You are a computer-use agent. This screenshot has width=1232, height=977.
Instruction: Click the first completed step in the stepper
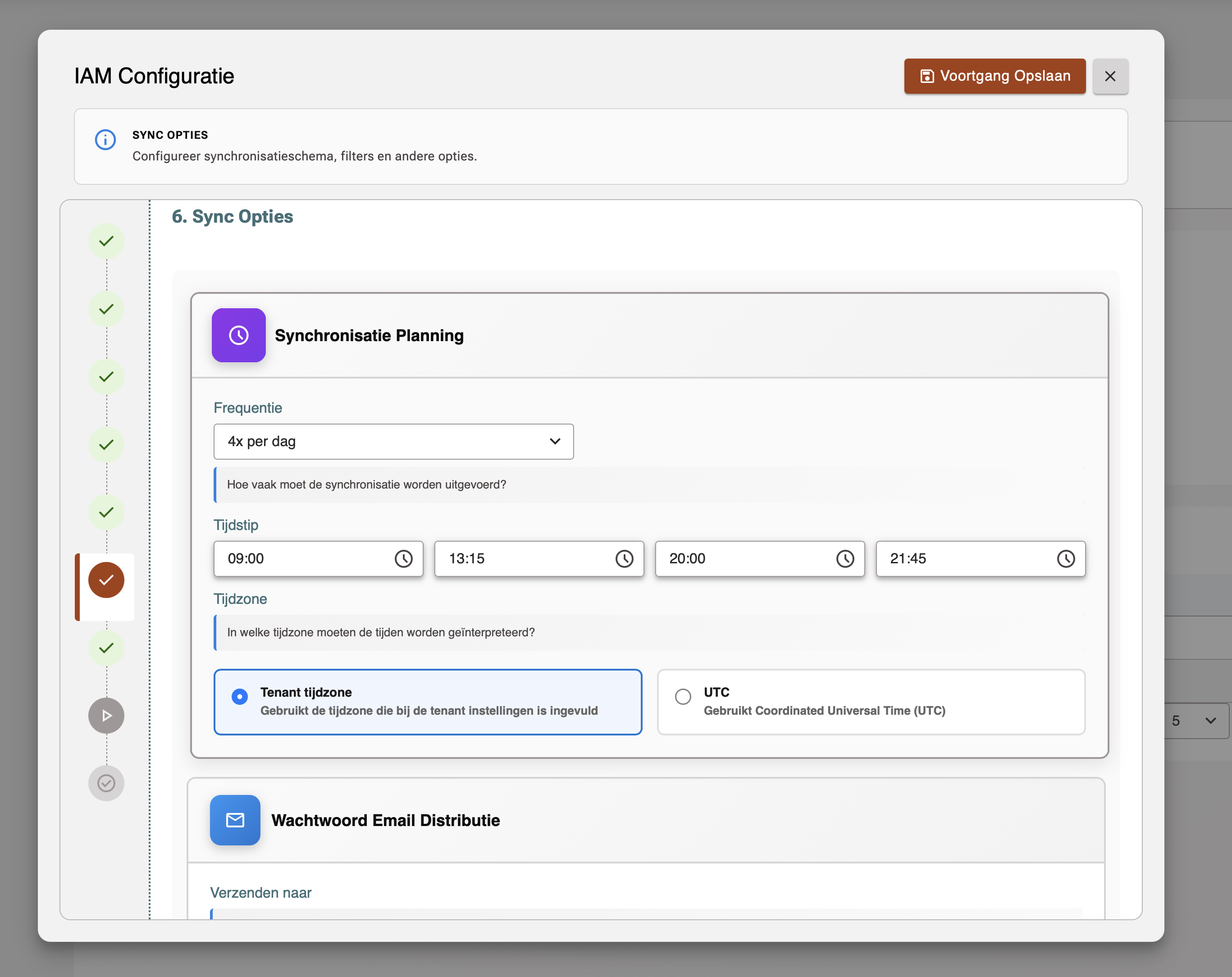[x=106, y=241]
